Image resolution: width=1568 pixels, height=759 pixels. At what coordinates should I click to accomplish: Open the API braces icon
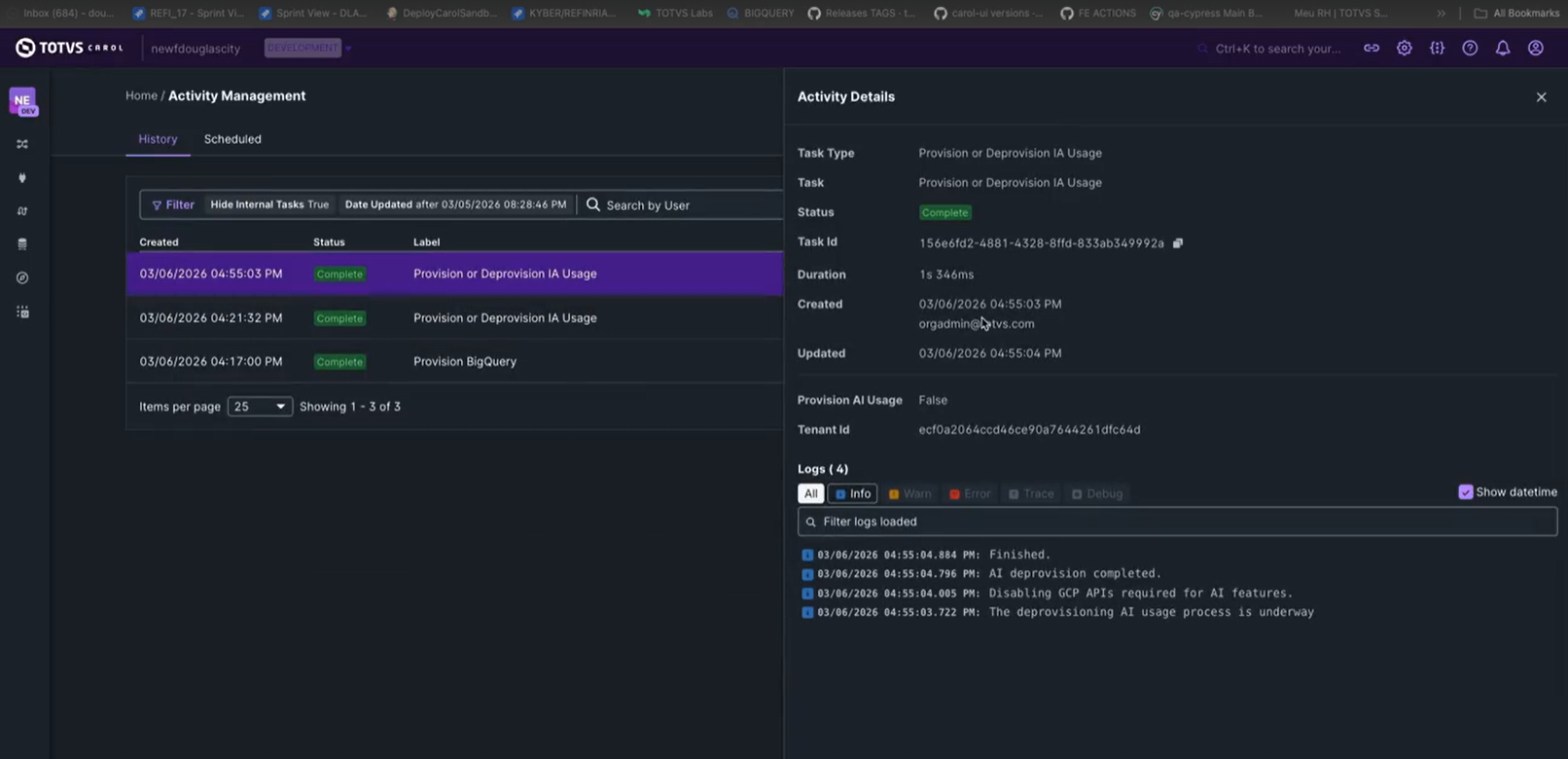tap(1437, 48)
